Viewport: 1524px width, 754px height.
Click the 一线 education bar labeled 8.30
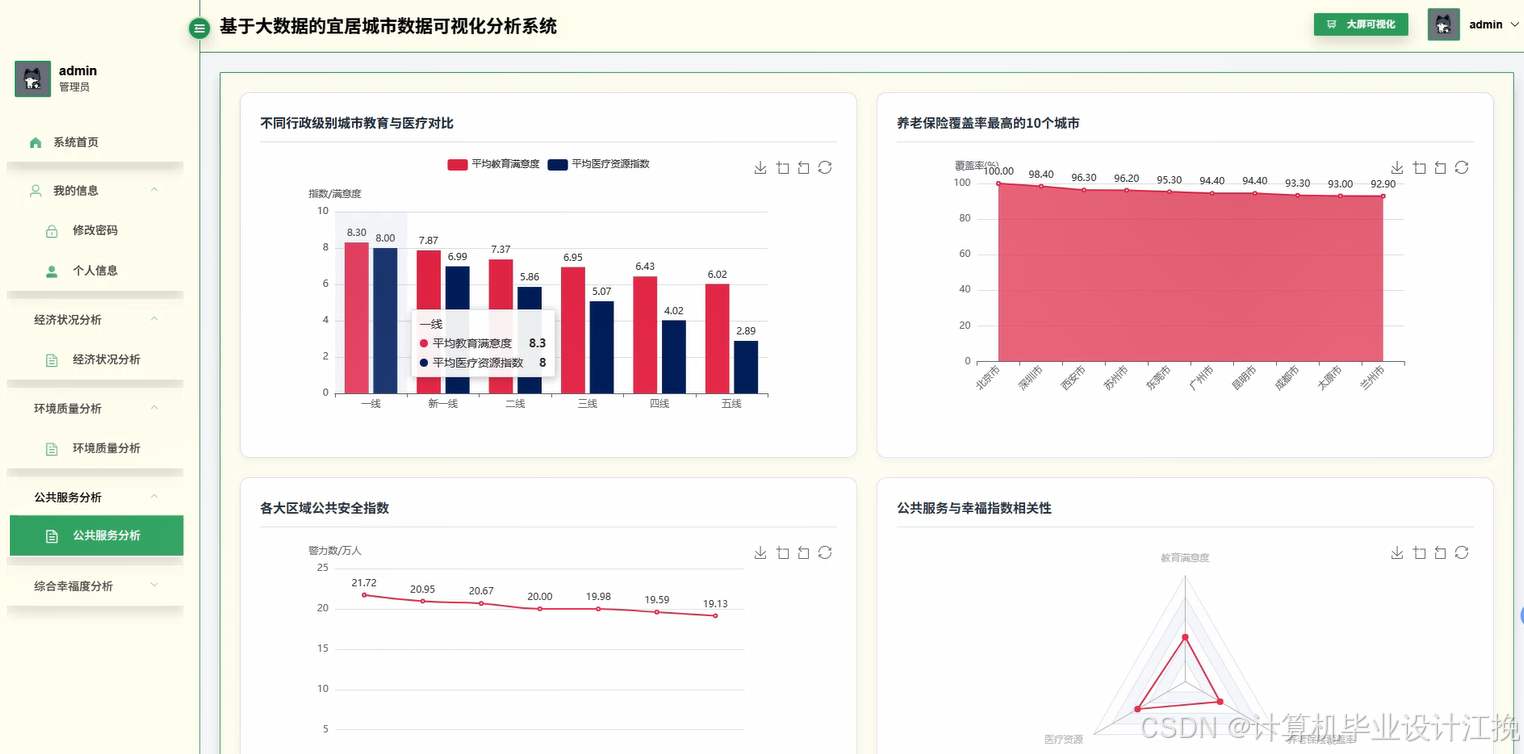pyautogui.click(x=357, y=318)
